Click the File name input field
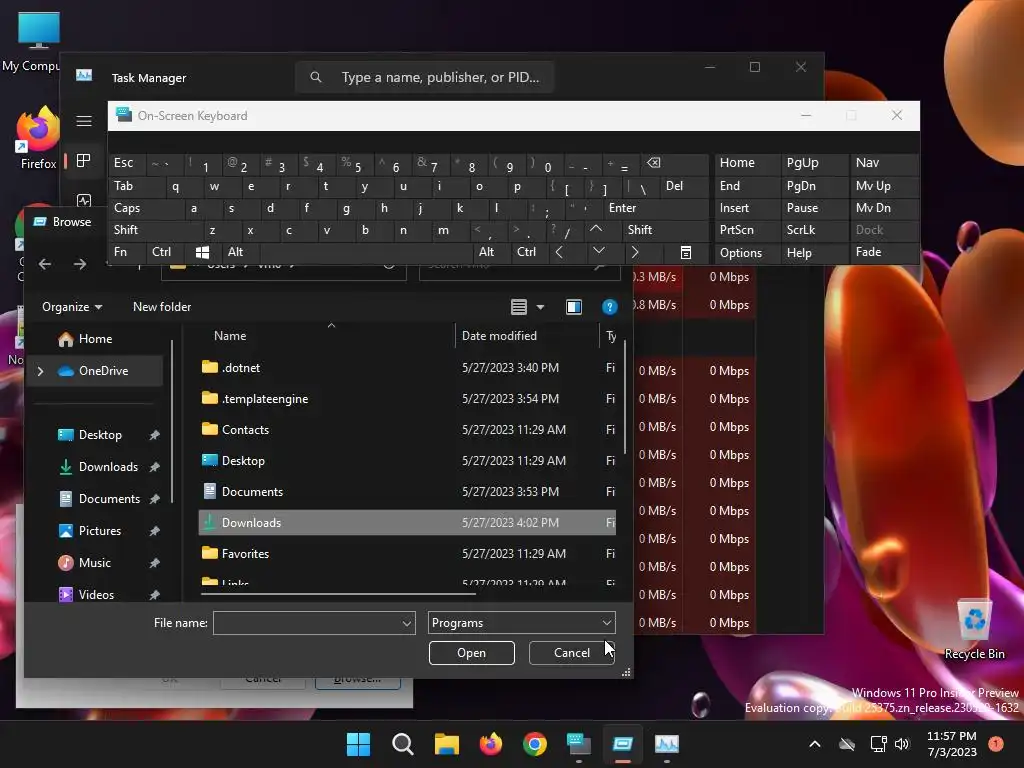Viewport: 1024px width, 768px height. [x=307, y=623]
